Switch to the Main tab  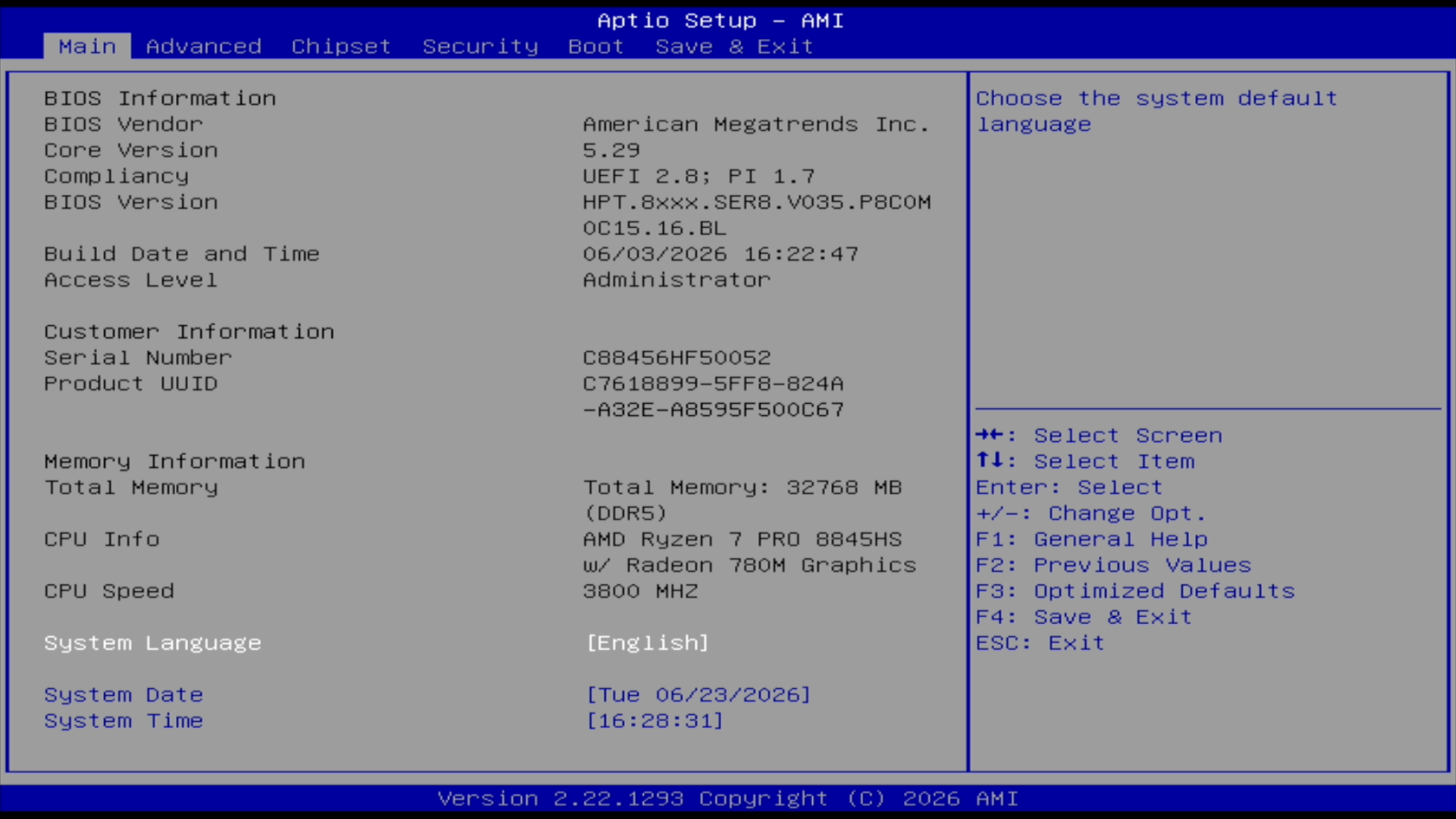87,46
